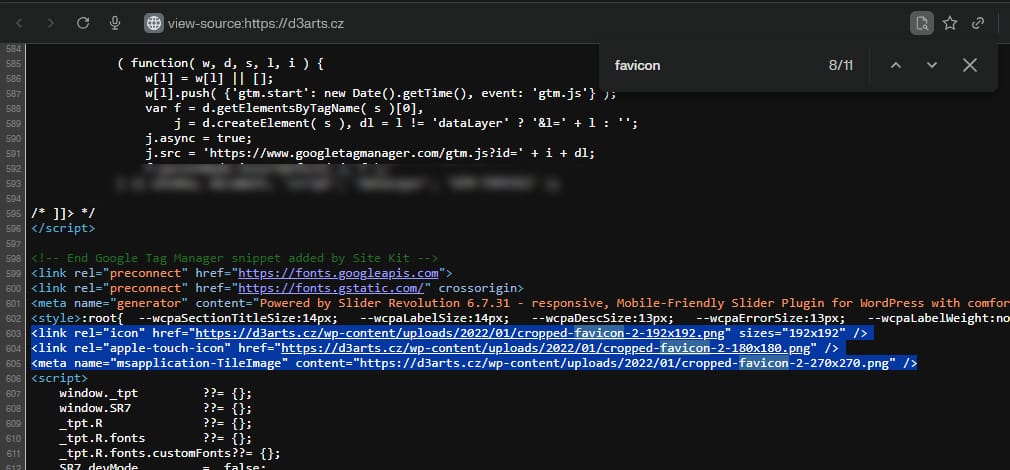Viewport: 1010px width, 470px height.
Task: Close the find bar
Action: pyautogui.click(x=969, y=65)
